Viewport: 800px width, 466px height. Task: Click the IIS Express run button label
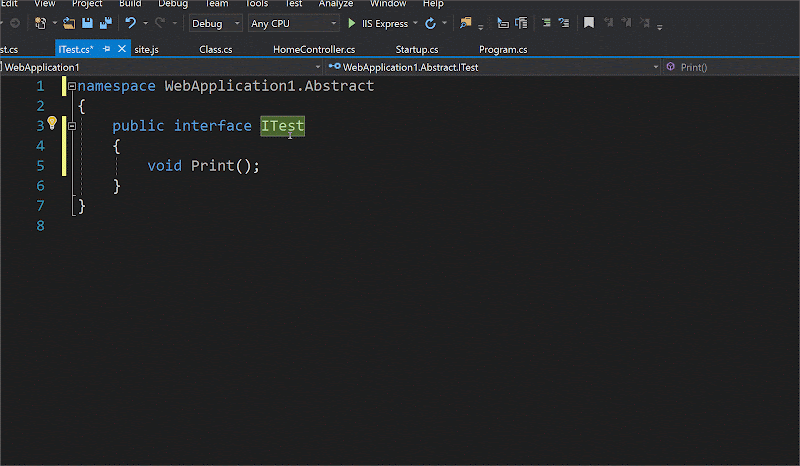pos(385,23)
